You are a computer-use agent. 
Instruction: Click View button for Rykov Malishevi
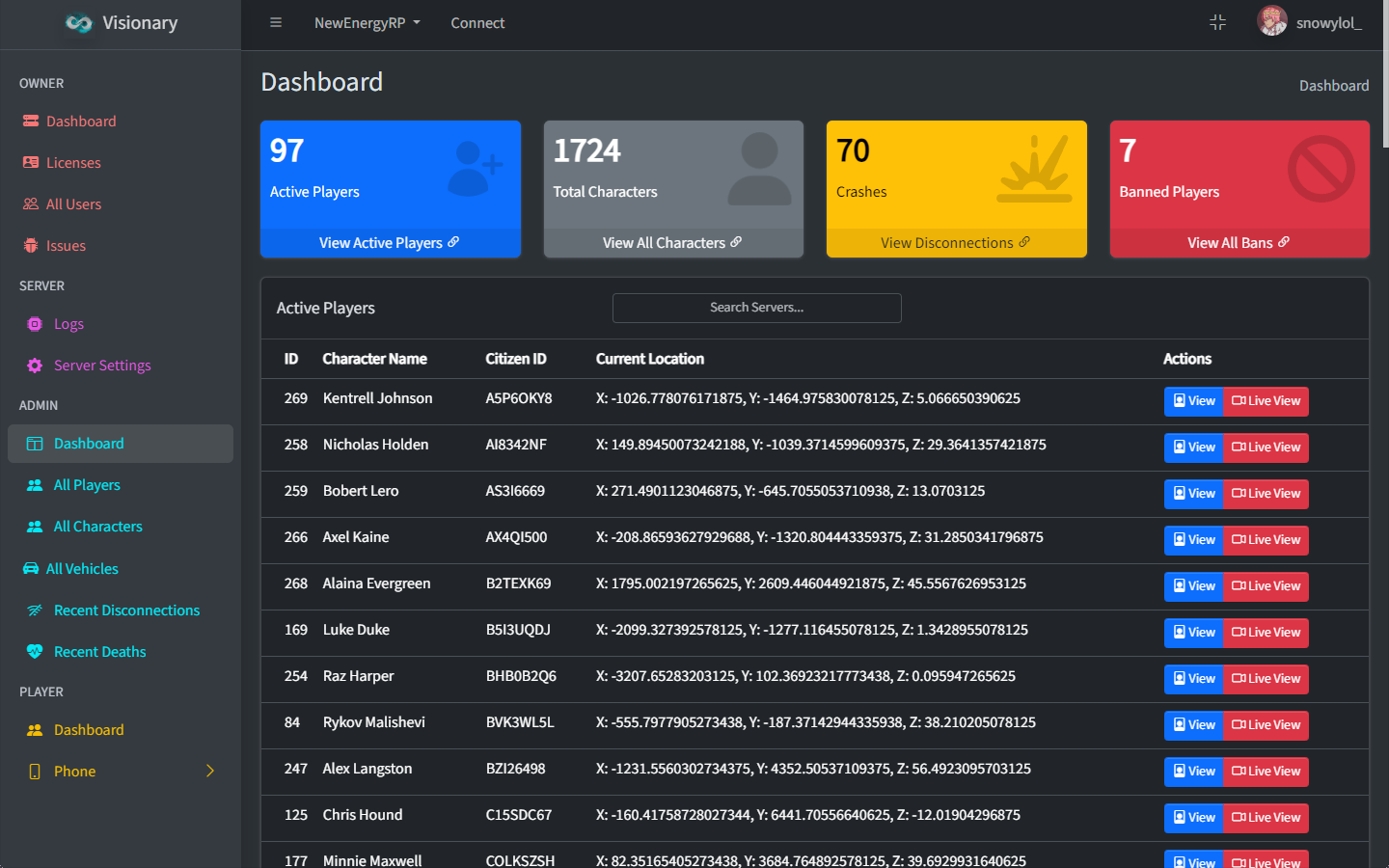click(1193, 725)
